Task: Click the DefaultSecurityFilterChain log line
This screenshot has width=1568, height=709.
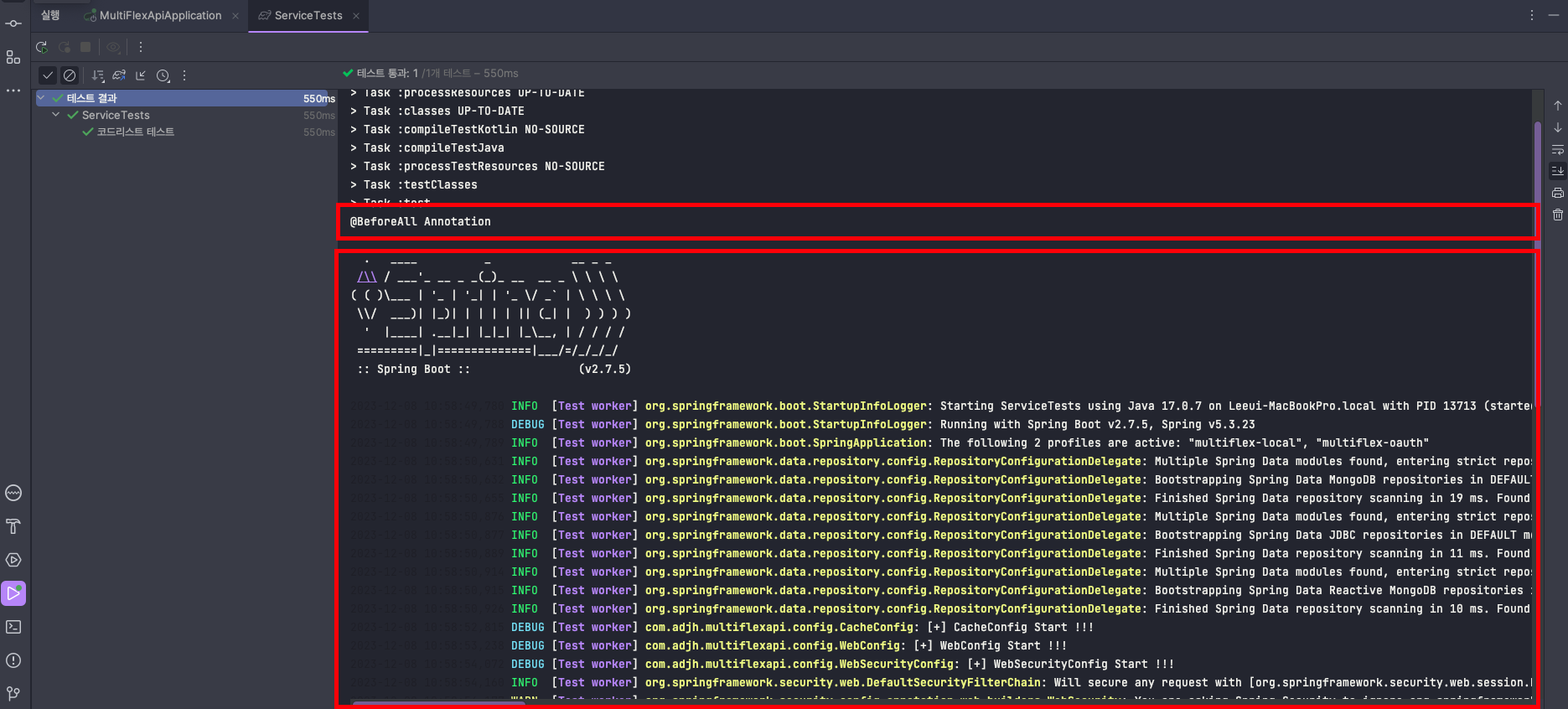Action: [941, 682]
